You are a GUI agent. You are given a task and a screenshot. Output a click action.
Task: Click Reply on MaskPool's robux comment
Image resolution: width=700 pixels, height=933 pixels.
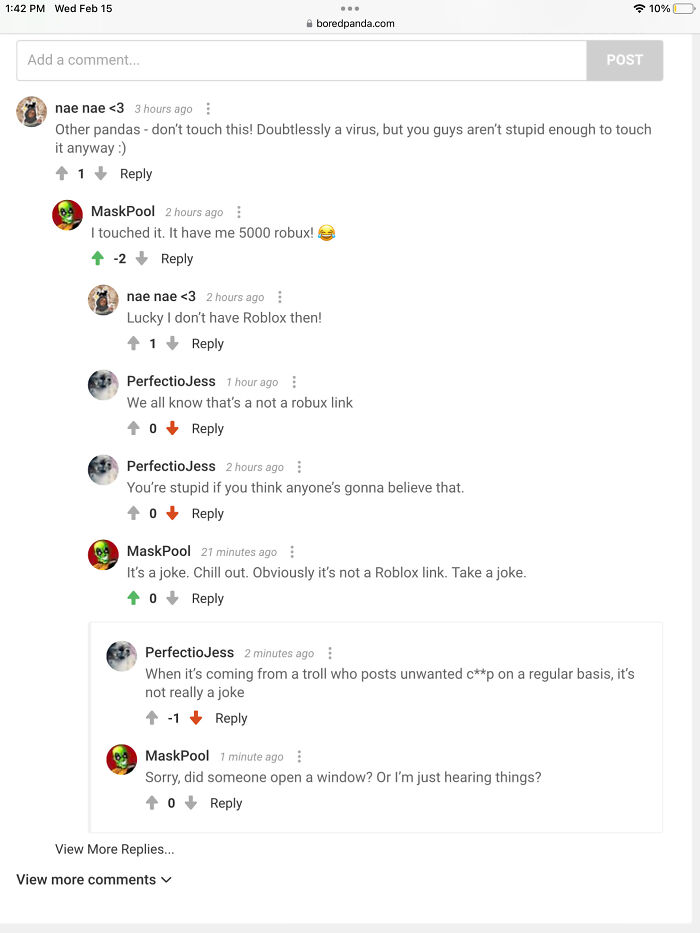tap(176, 259)
